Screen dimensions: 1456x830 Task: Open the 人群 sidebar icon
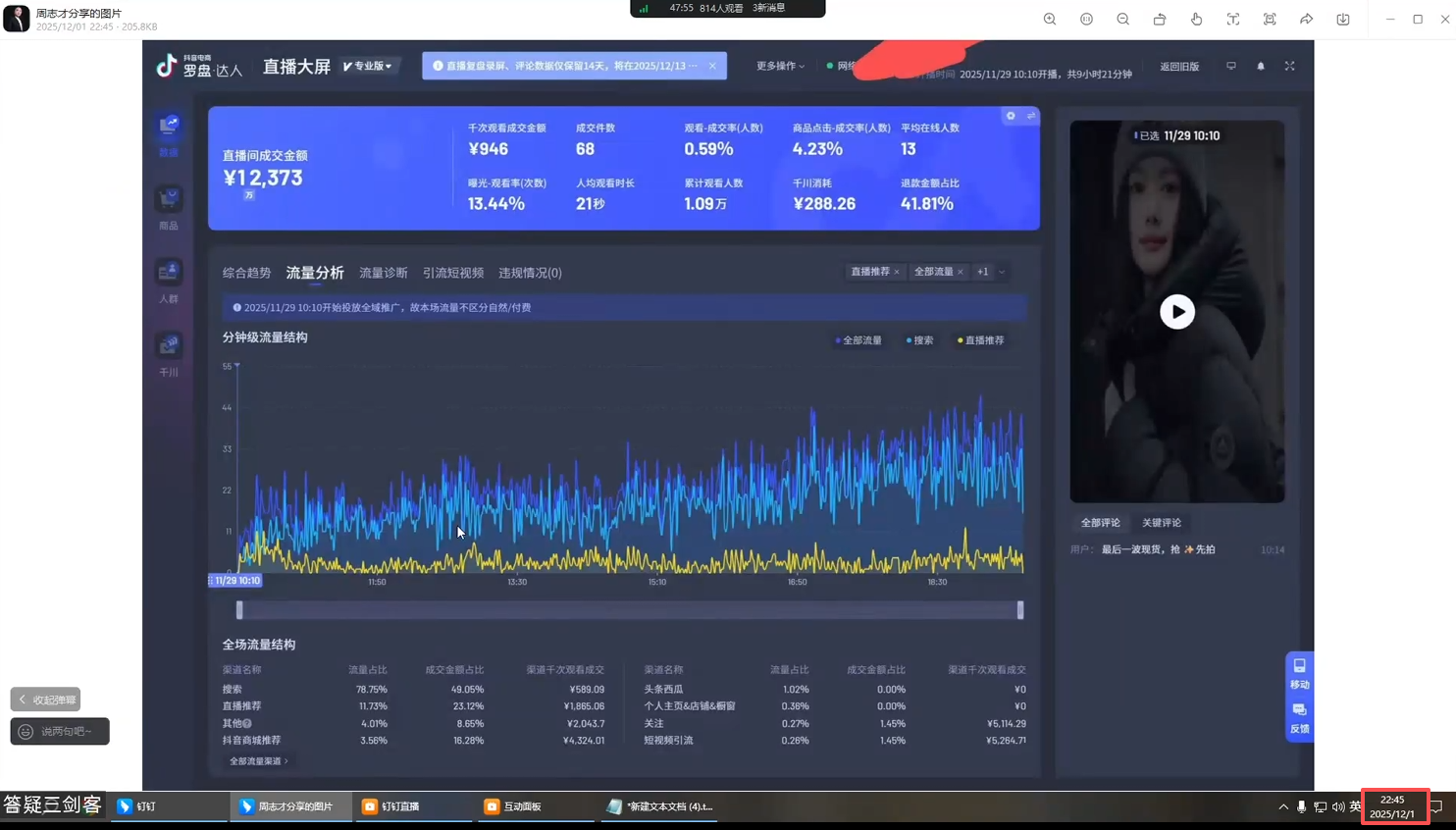click(x=169, y=280)
